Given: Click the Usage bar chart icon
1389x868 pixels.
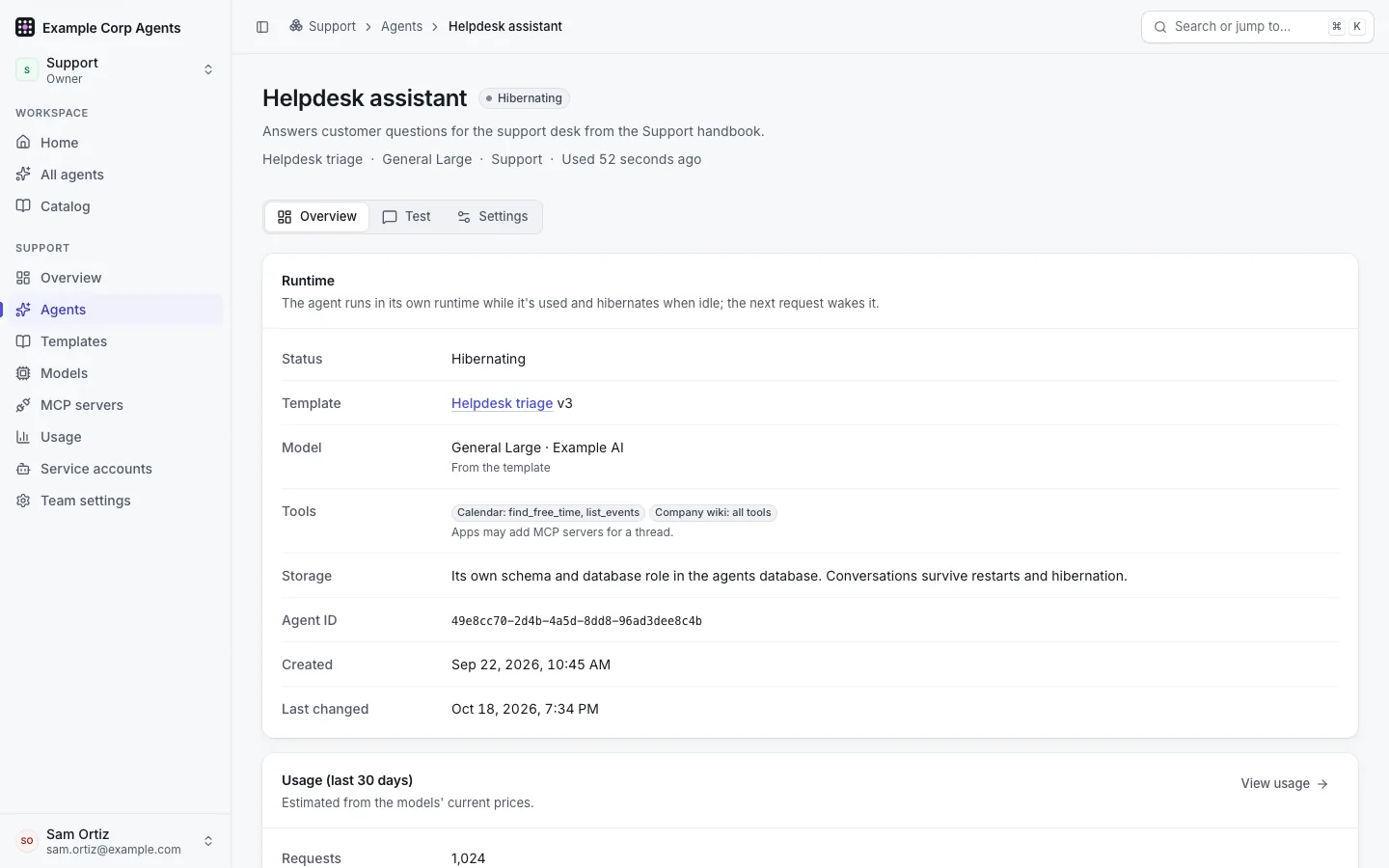Looking at the screenshot, I should [23, 437].
